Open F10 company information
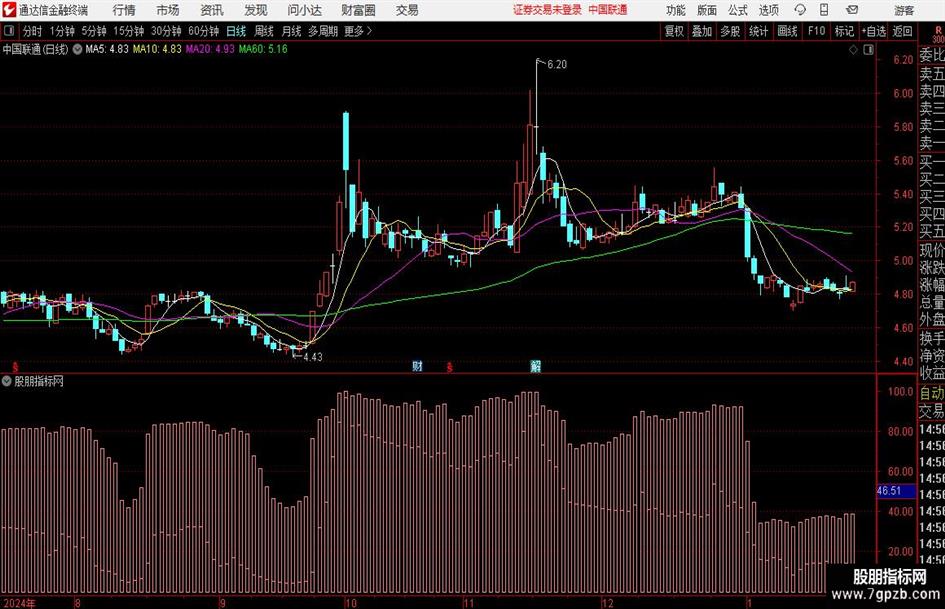This screenshot has width=945, height=609. [816, 31]
